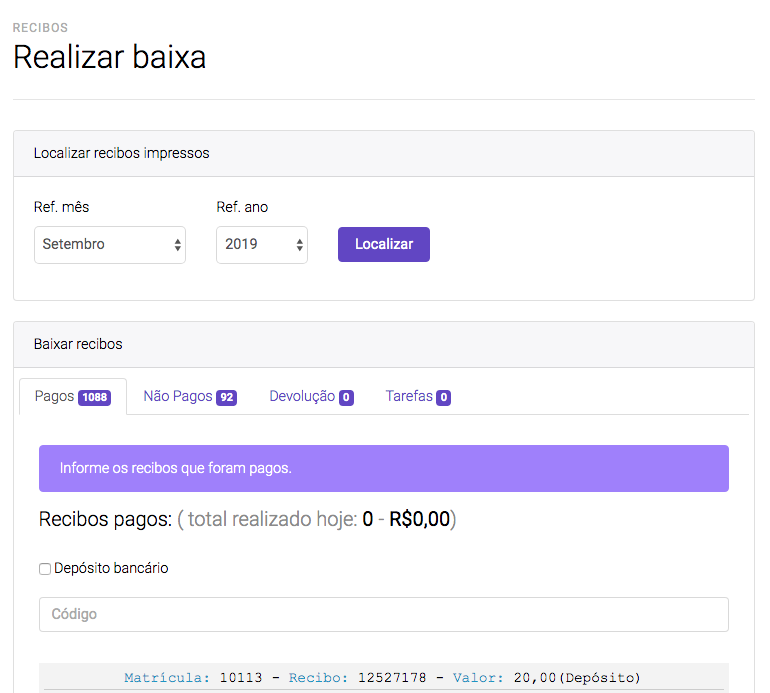Focus the Código input field
This screenshot has width=770, height=693.
coord(383,614)
